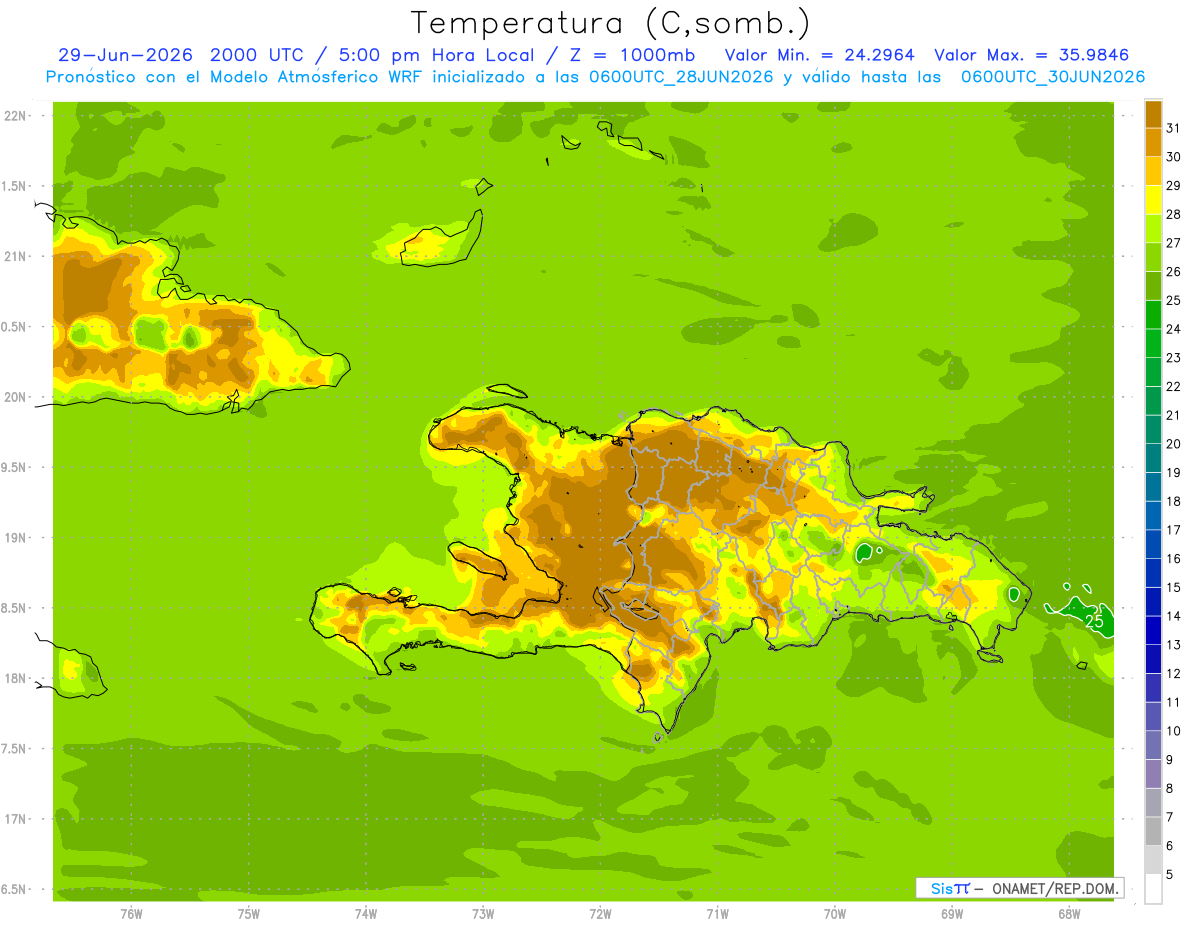Pick the '74W' longitude label
1200x927 pixels.
366,913
